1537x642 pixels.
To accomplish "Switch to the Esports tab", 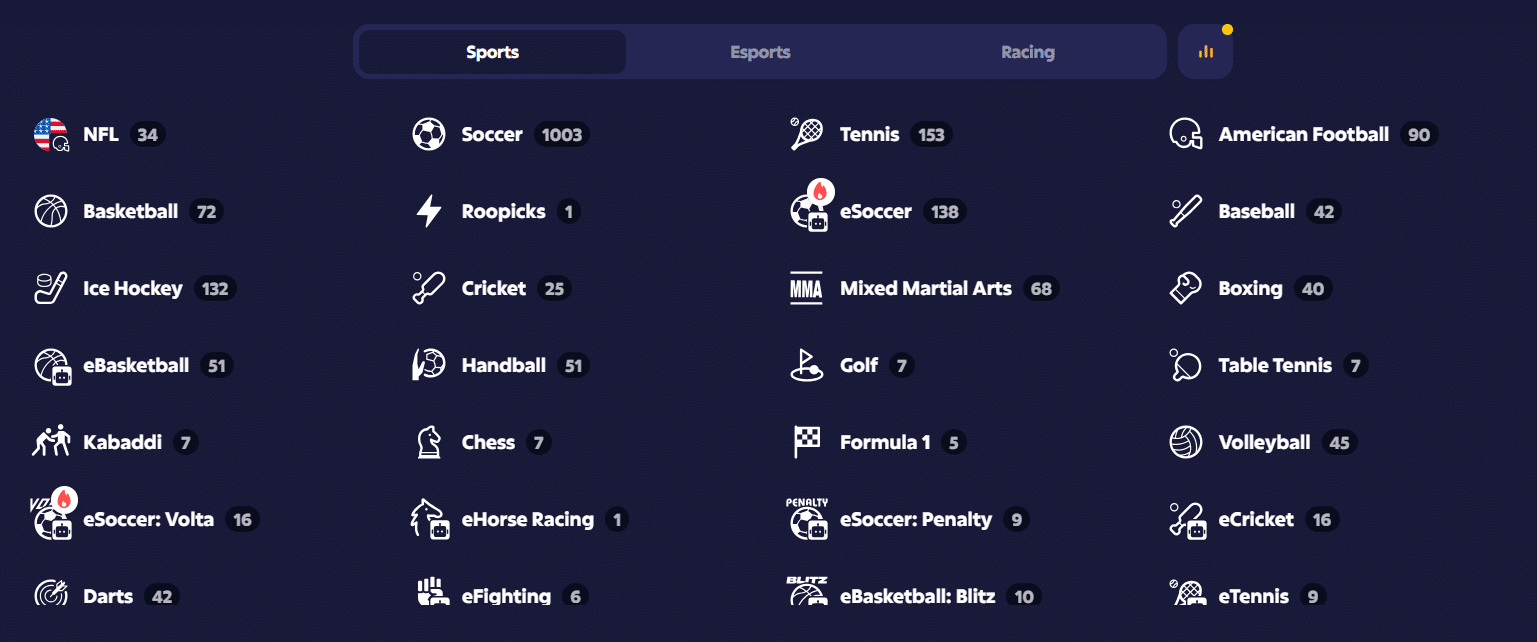I will click(x=759, y=51).
